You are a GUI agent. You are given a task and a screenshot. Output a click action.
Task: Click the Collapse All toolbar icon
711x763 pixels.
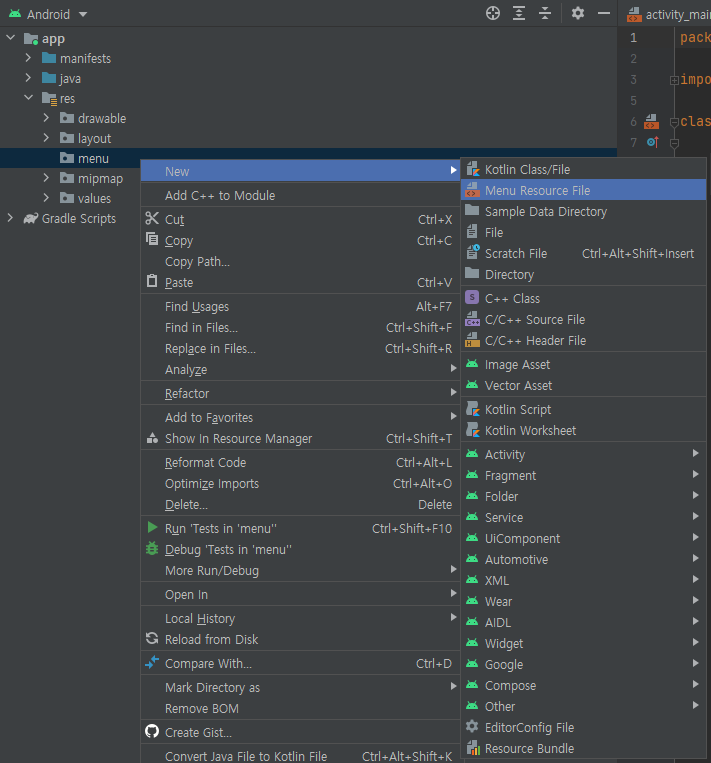click(545, 13)
